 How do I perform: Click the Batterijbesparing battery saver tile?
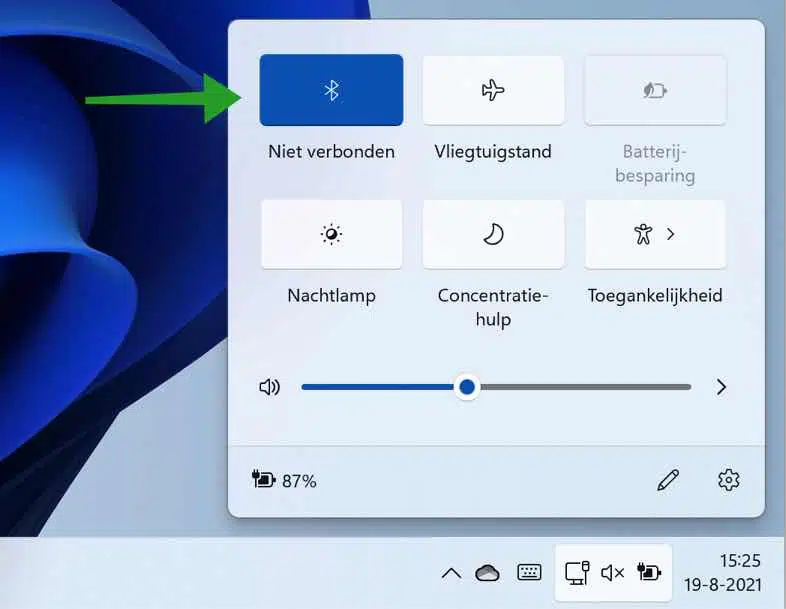click(655, 90)
